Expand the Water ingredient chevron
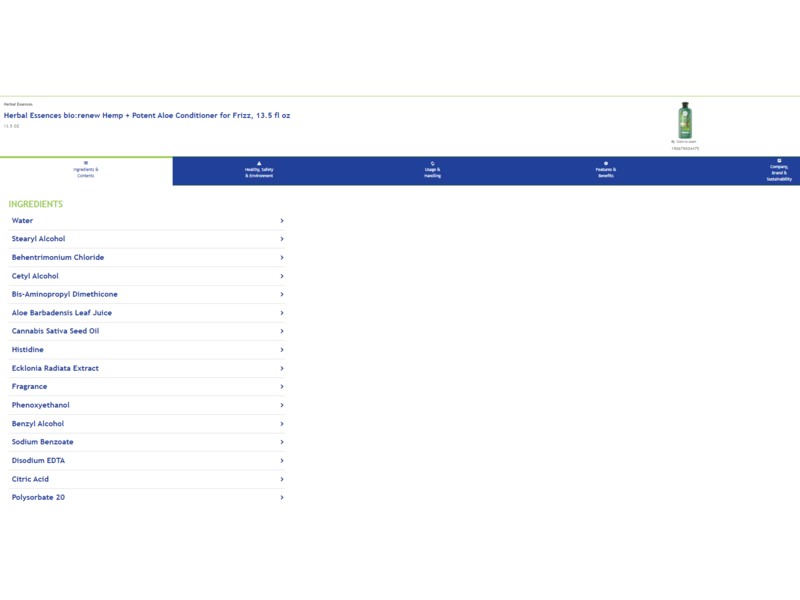Image resolution: width=800 pixels, height=600 pixels. [282, 221]
